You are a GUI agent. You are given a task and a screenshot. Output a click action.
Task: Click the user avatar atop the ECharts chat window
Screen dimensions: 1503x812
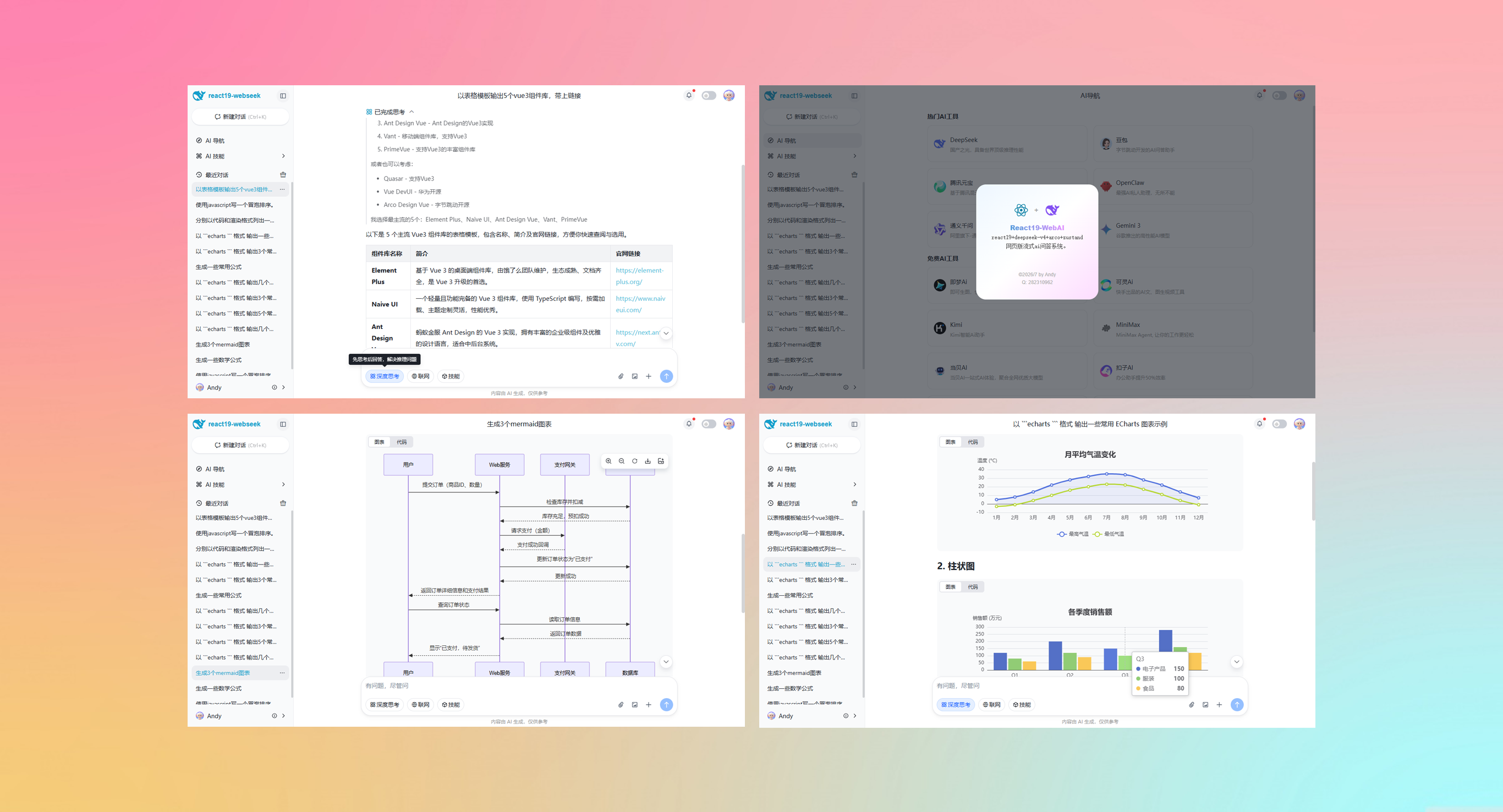click(1299, 424)
